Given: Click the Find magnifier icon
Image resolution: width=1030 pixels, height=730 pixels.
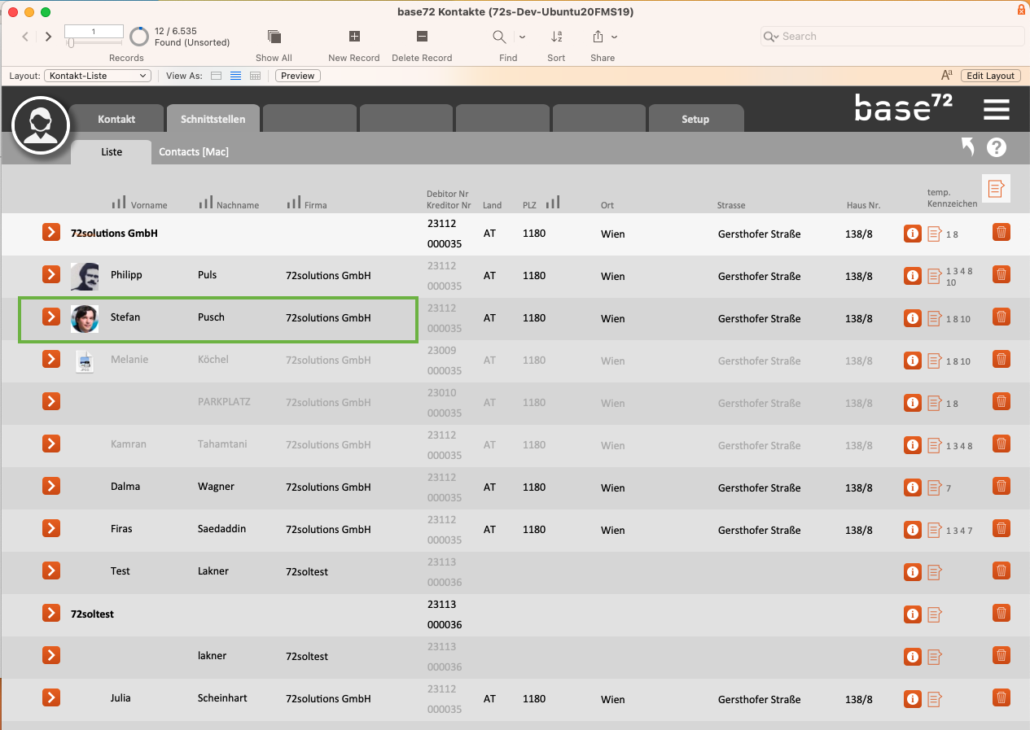Looking at the screenshot, I should (x=499, y=37).
